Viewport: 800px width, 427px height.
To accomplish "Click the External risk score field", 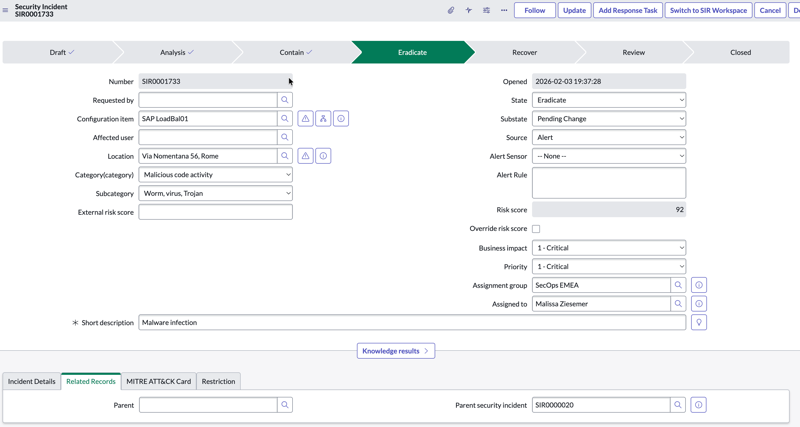I will click(215, 212).
